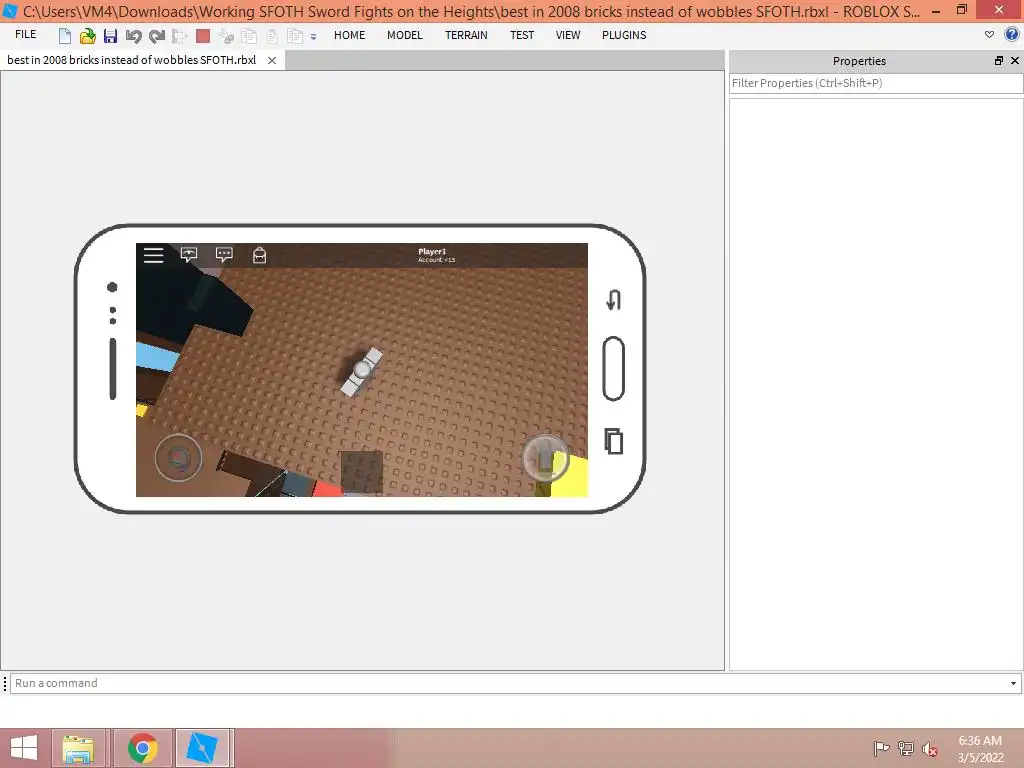Open the player list chat bubble icon in game
The image size is (1024, 768).
(189, 255)
